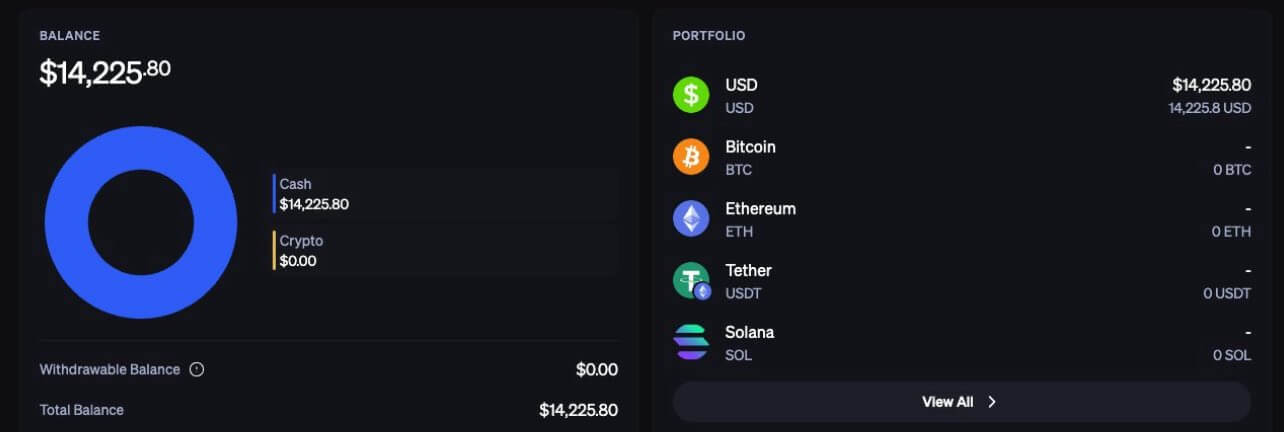Open the View All portfolio button
The image size is (1284, 432).
pos(960,402)
